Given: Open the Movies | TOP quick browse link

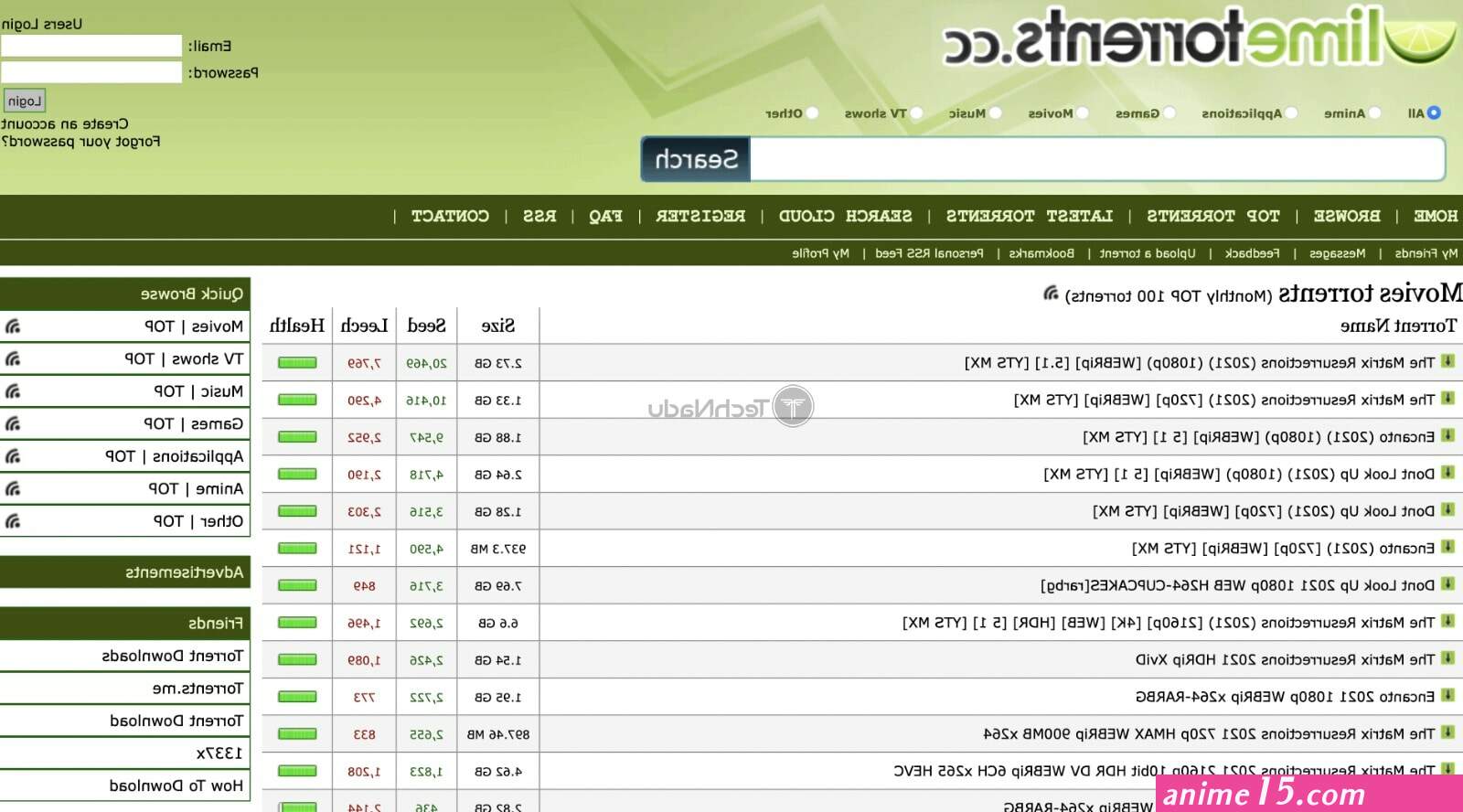Looking at the screenshot, I should tap(194, 326).
